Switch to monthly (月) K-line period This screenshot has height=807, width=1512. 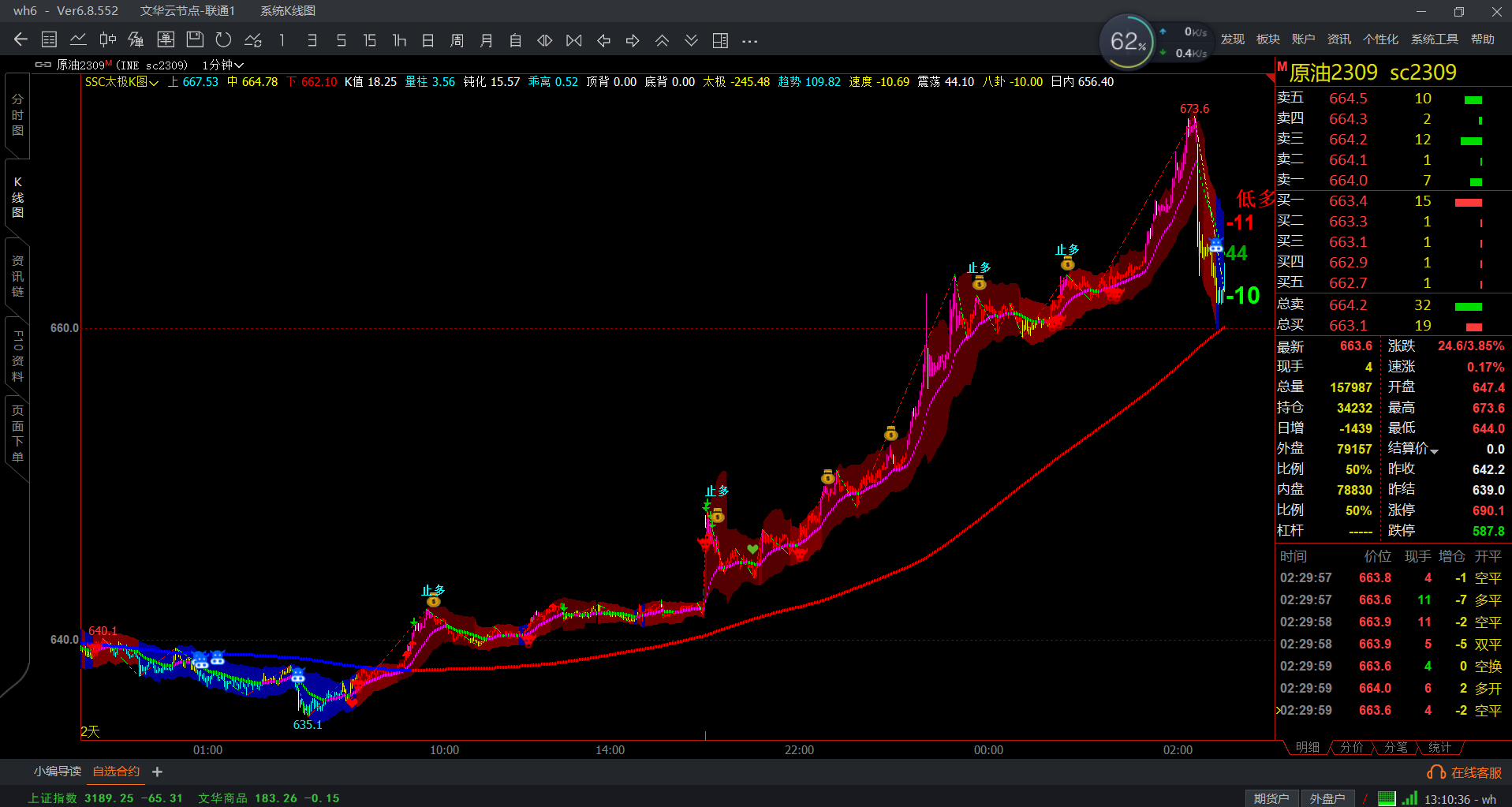click(487, 40)
